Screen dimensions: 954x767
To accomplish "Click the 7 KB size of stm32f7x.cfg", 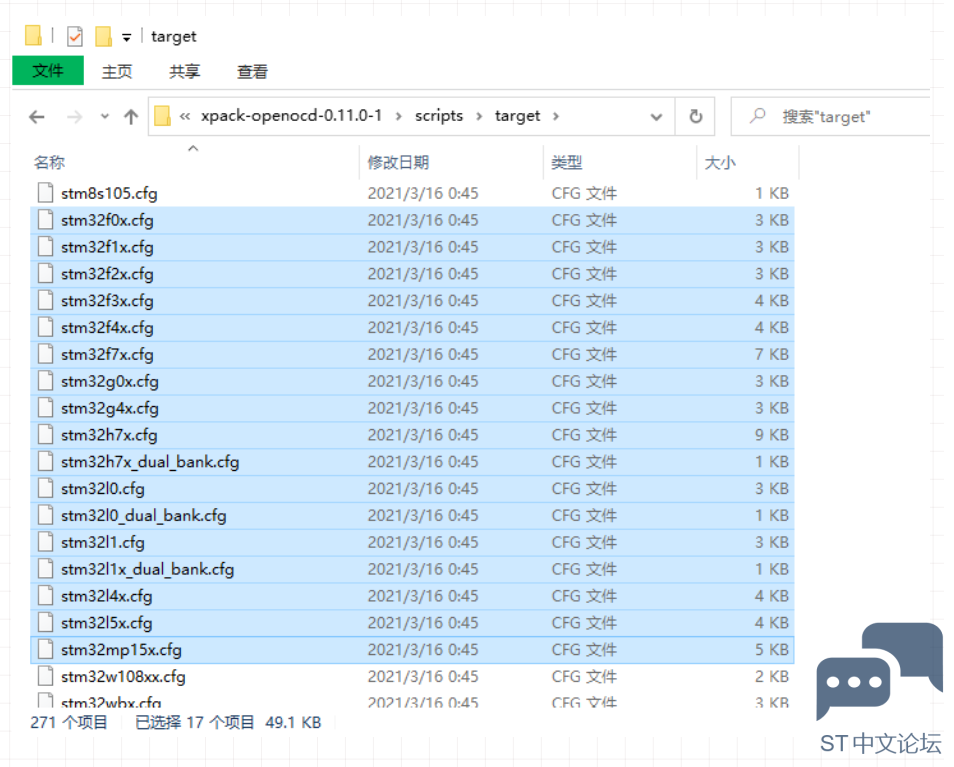I will point(771,354).
